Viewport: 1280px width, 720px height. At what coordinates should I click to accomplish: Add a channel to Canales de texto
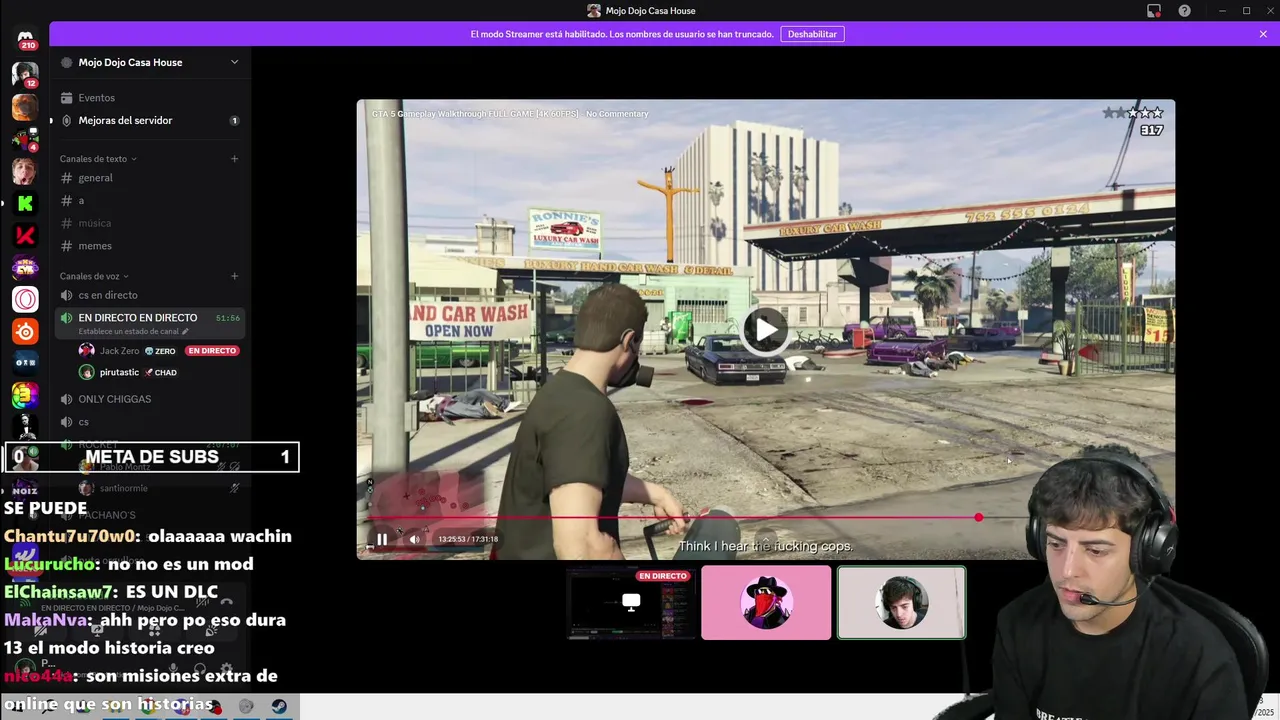pos(235,159)
